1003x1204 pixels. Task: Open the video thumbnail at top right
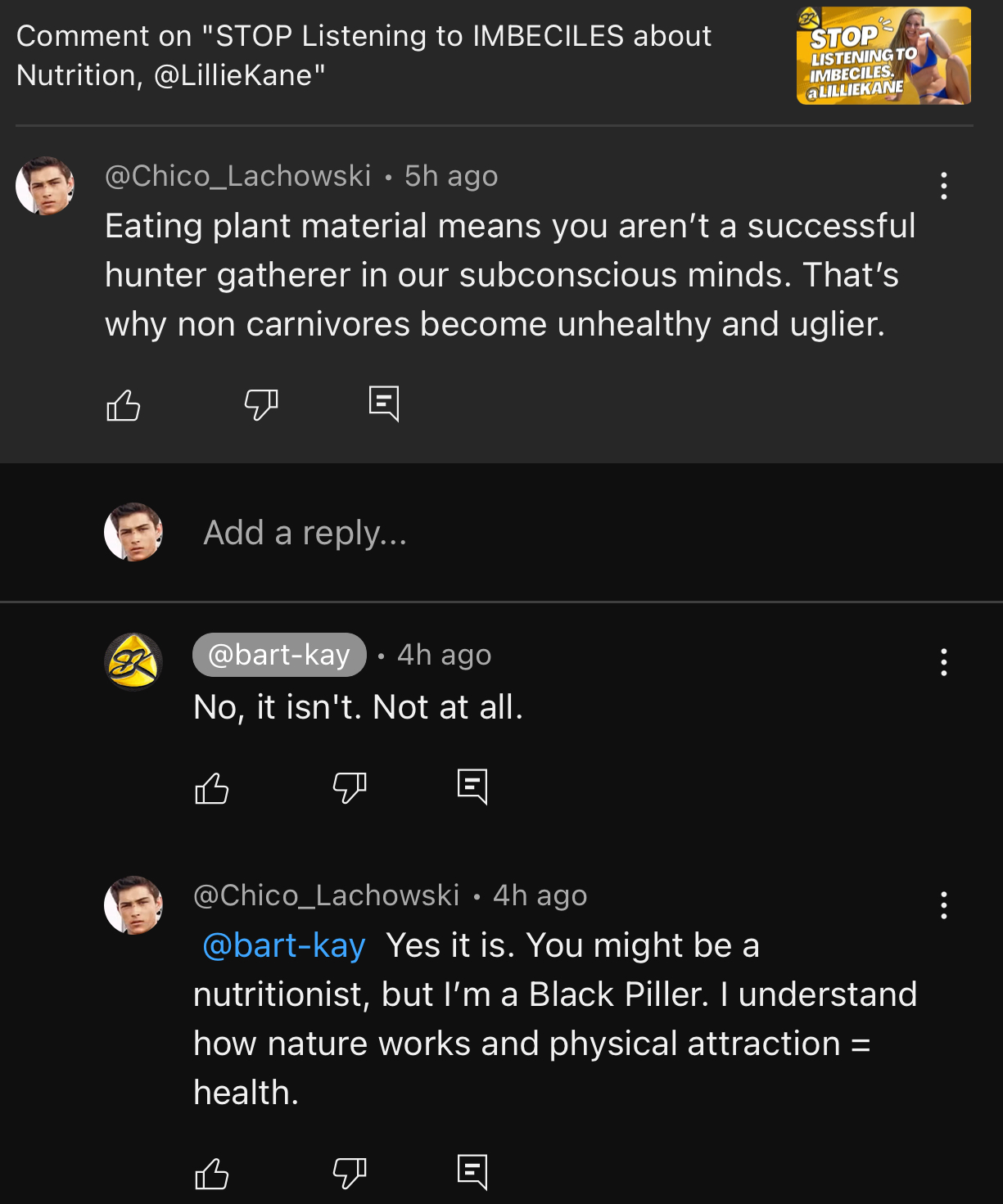[883, 56]
